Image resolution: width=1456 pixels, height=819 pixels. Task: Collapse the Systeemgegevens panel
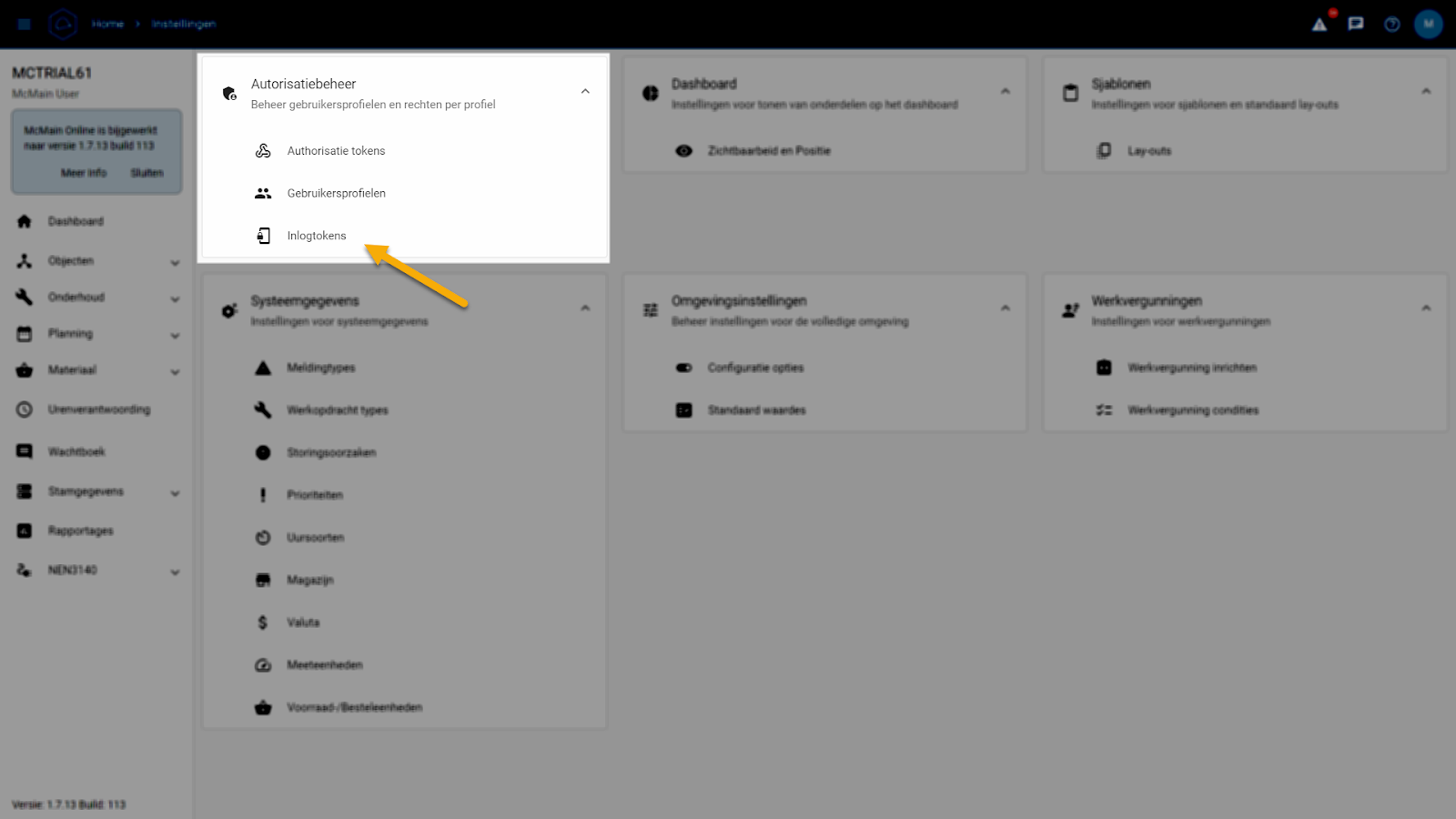point(585,308)
